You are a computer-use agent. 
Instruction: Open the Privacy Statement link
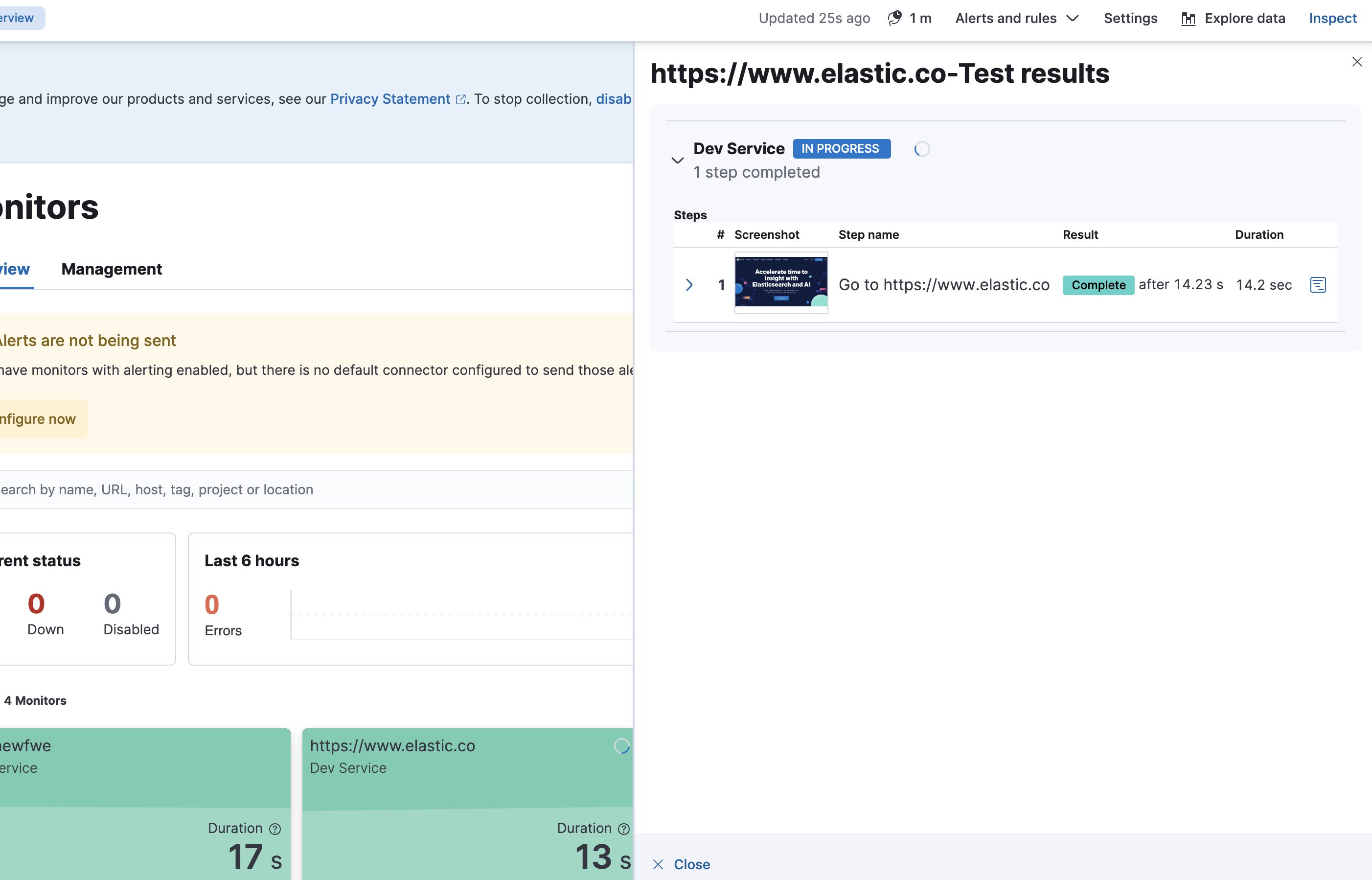click(390, 99)
